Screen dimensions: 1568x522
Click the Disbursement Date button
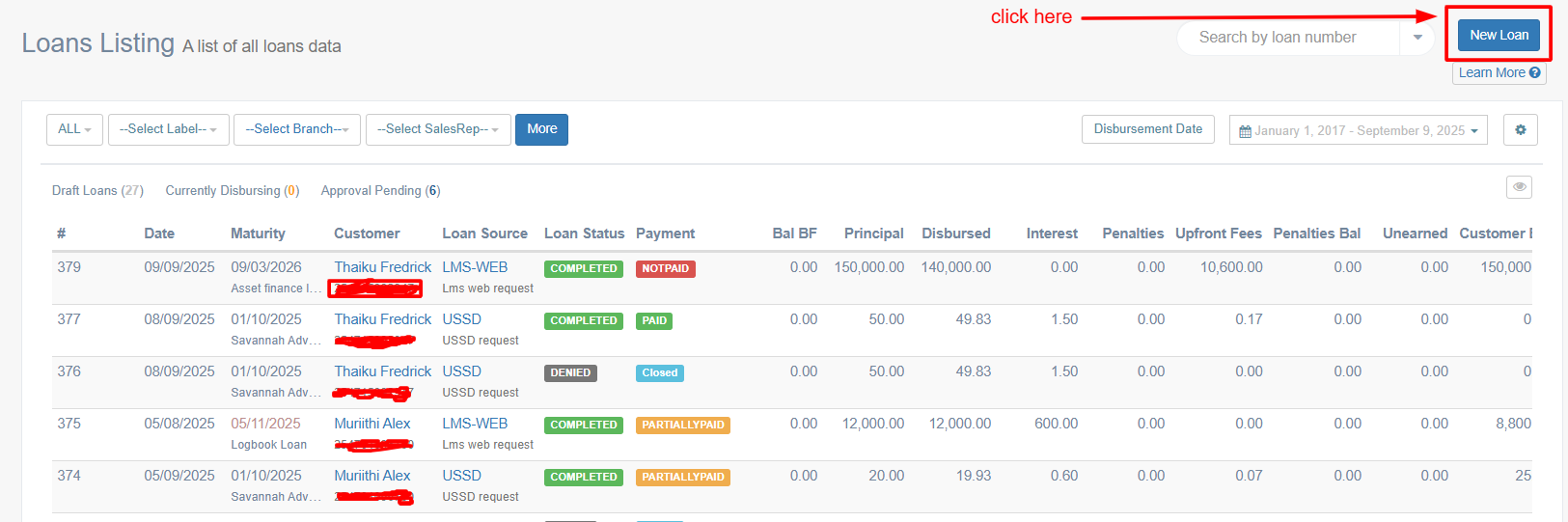[1147, 129]
